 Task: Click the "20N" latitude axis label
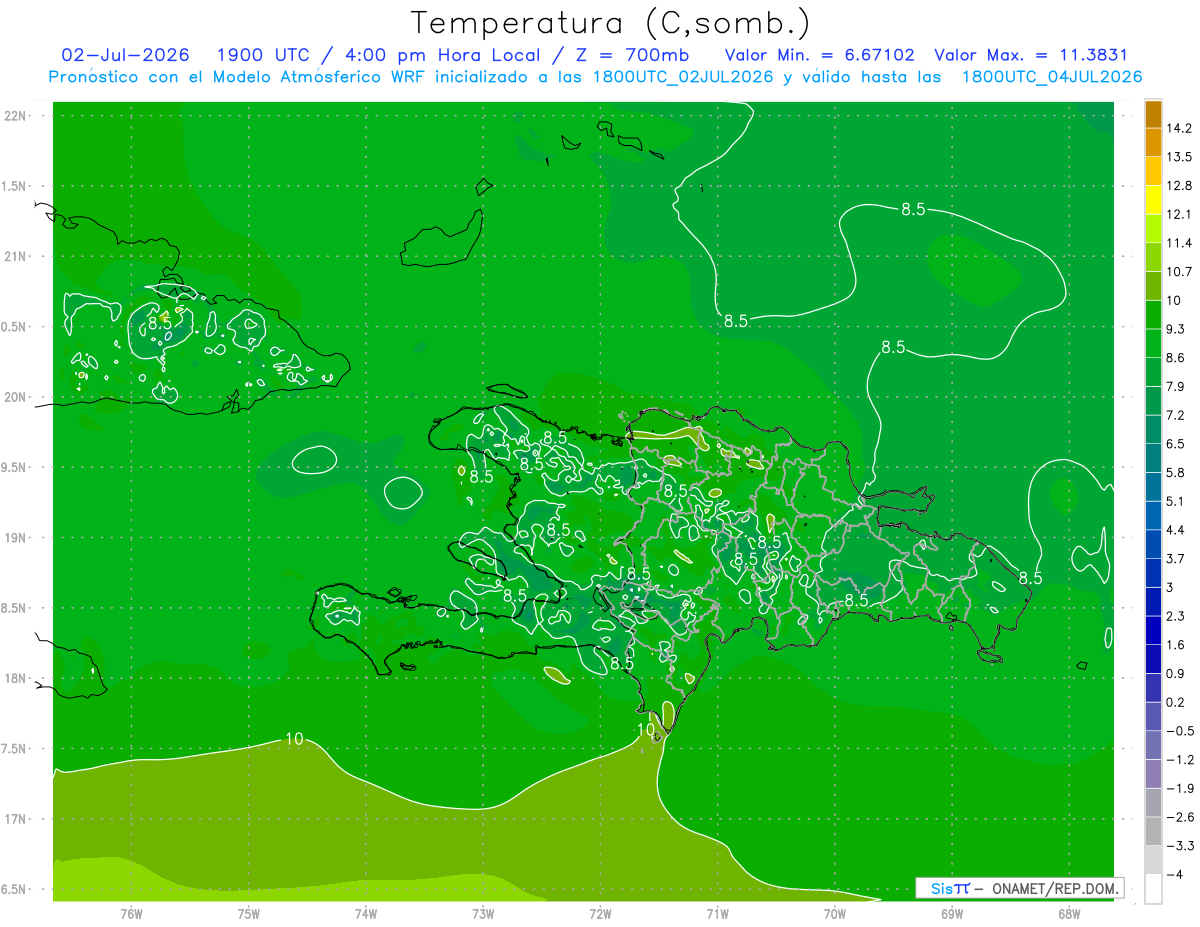click(15, 397)
